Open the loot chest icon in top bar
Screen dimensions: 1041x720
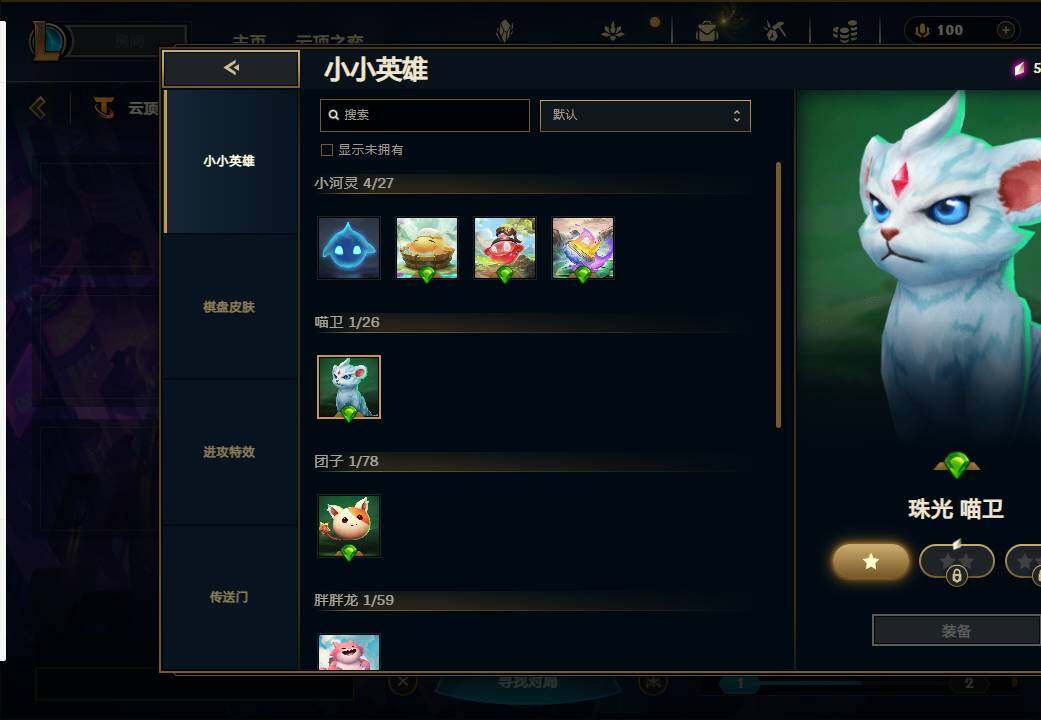(707, 31)
